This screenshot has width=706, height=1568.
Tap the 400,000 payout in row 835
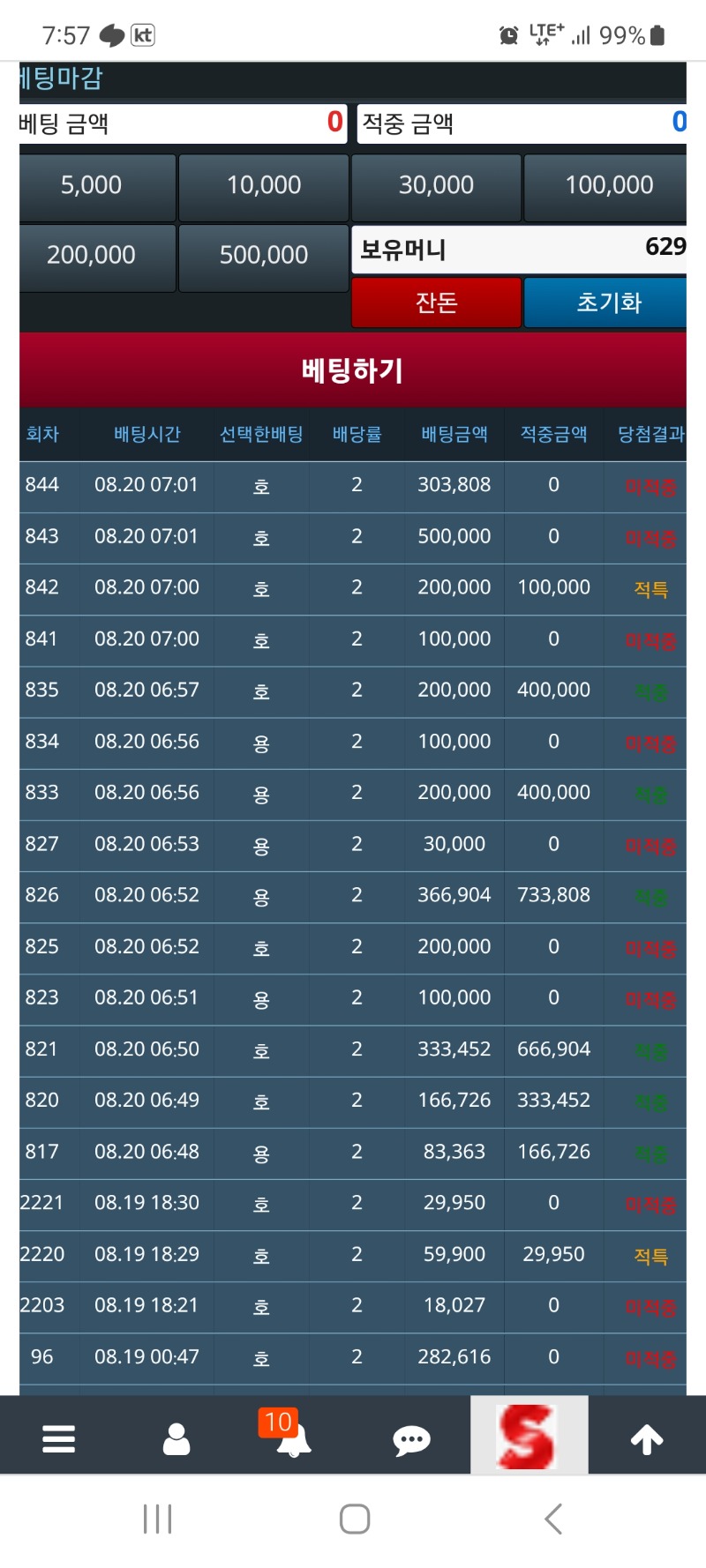553,690
